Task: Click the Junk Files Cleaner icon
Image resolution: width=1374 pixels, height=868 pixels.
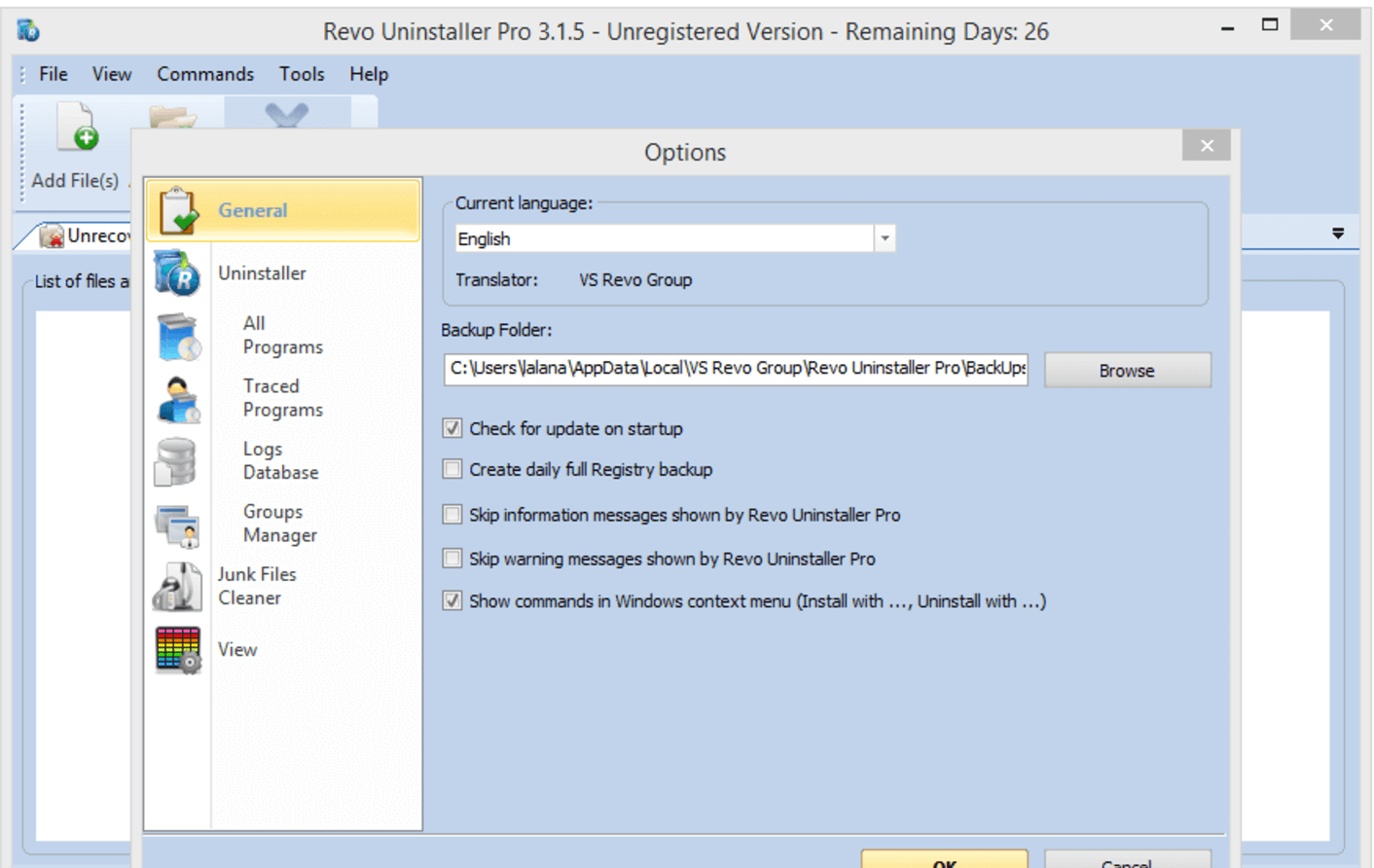Action: tap(177, 587)
